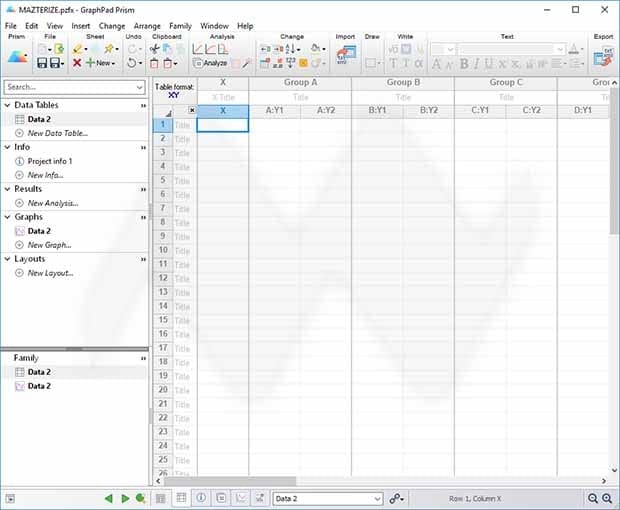Click the small x box above row numbers

192,110
